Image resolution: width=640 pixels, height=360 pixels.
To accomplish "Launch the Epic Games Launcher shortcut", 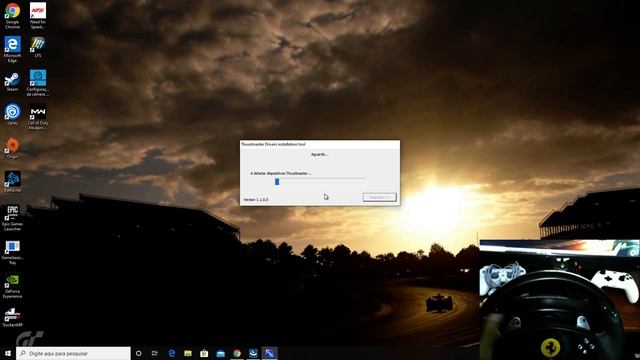I will 12,218.
